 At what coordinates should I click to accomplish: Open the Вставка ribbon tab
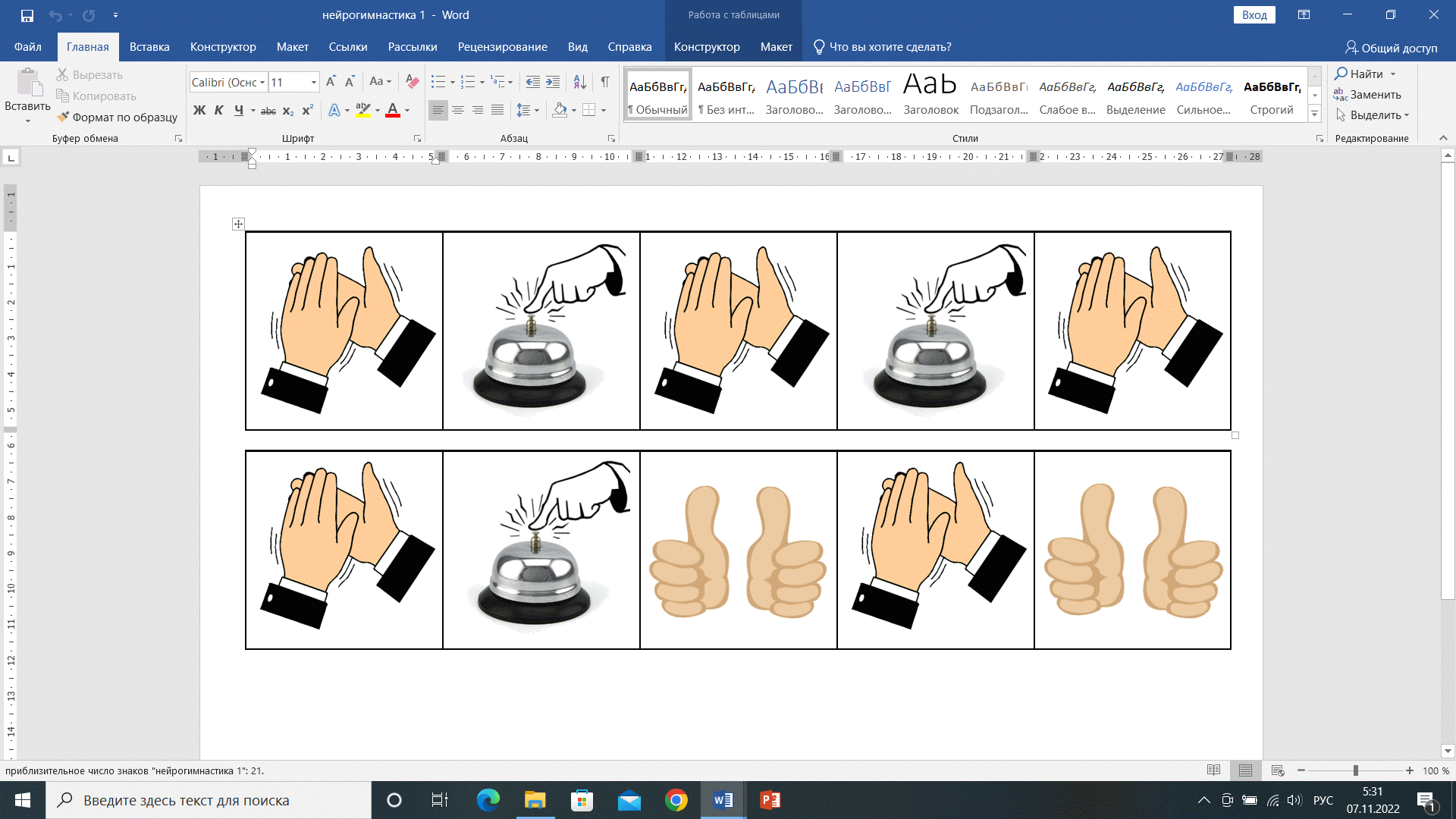click(149, 47)
